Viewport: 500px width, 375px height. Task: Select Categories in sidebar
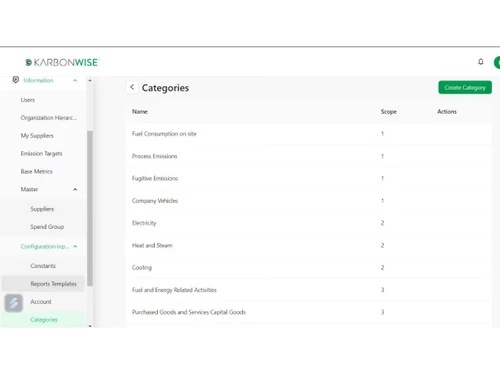pyautogui.click(x=44, y=319)
